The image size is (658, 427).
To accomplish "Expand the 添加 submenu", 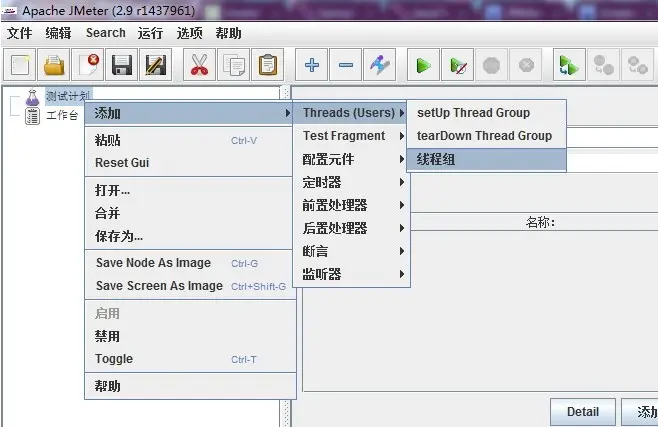I will [188, 113].
